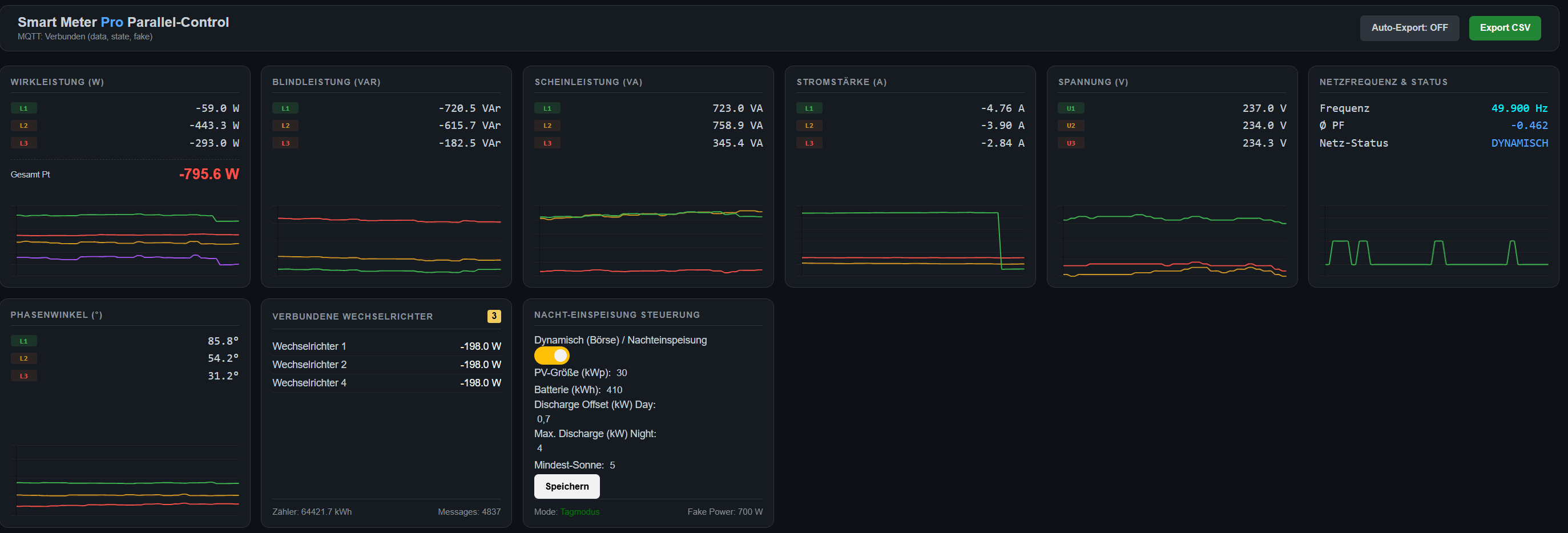The width and height of the screenshot is (1568, 533).
Task: Edit the Batterie (kWh) value field
Action: point(614,390)
